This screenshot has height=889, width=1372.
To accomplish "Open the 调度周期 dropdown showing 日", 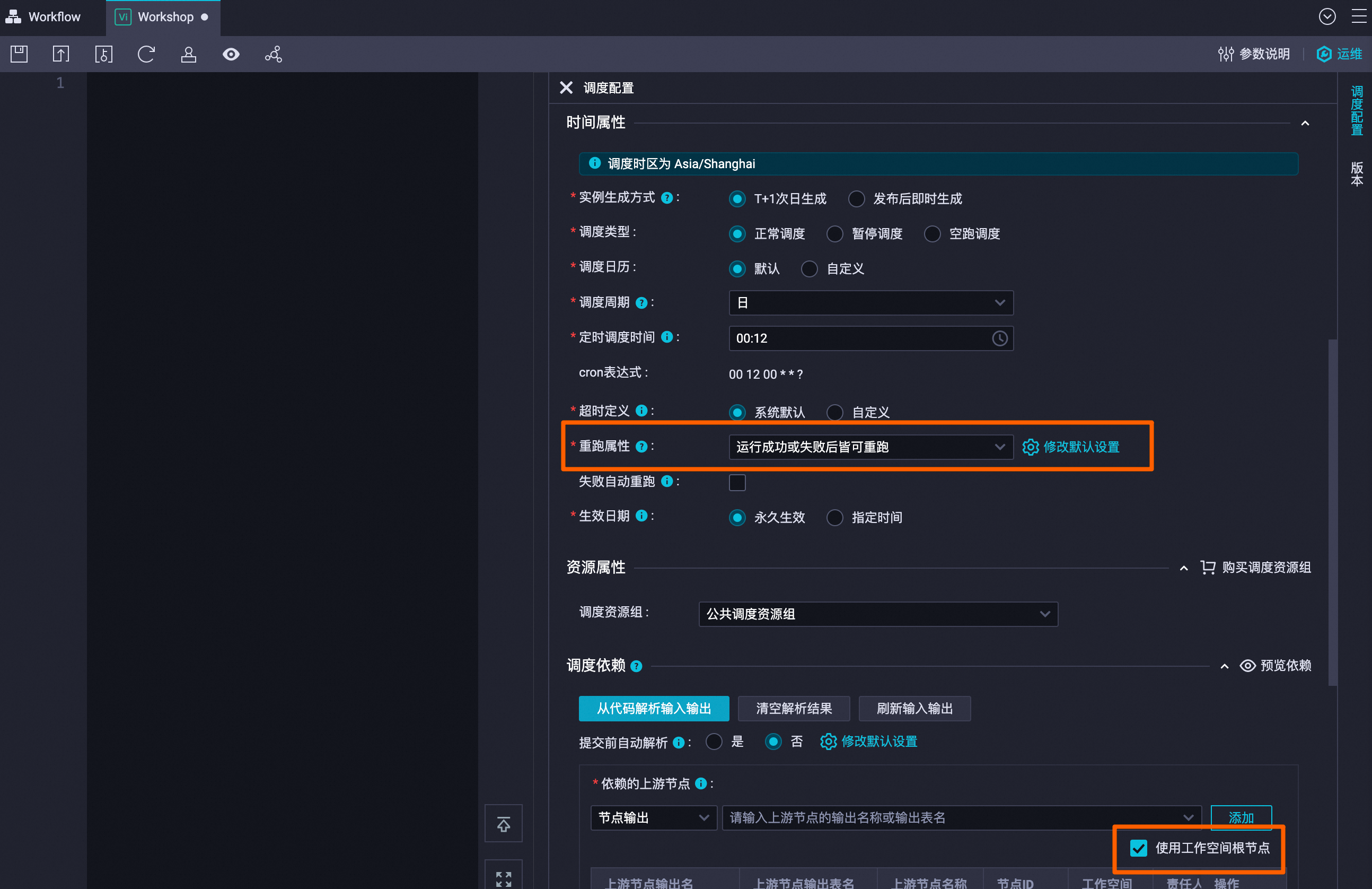I will [871, 303].
